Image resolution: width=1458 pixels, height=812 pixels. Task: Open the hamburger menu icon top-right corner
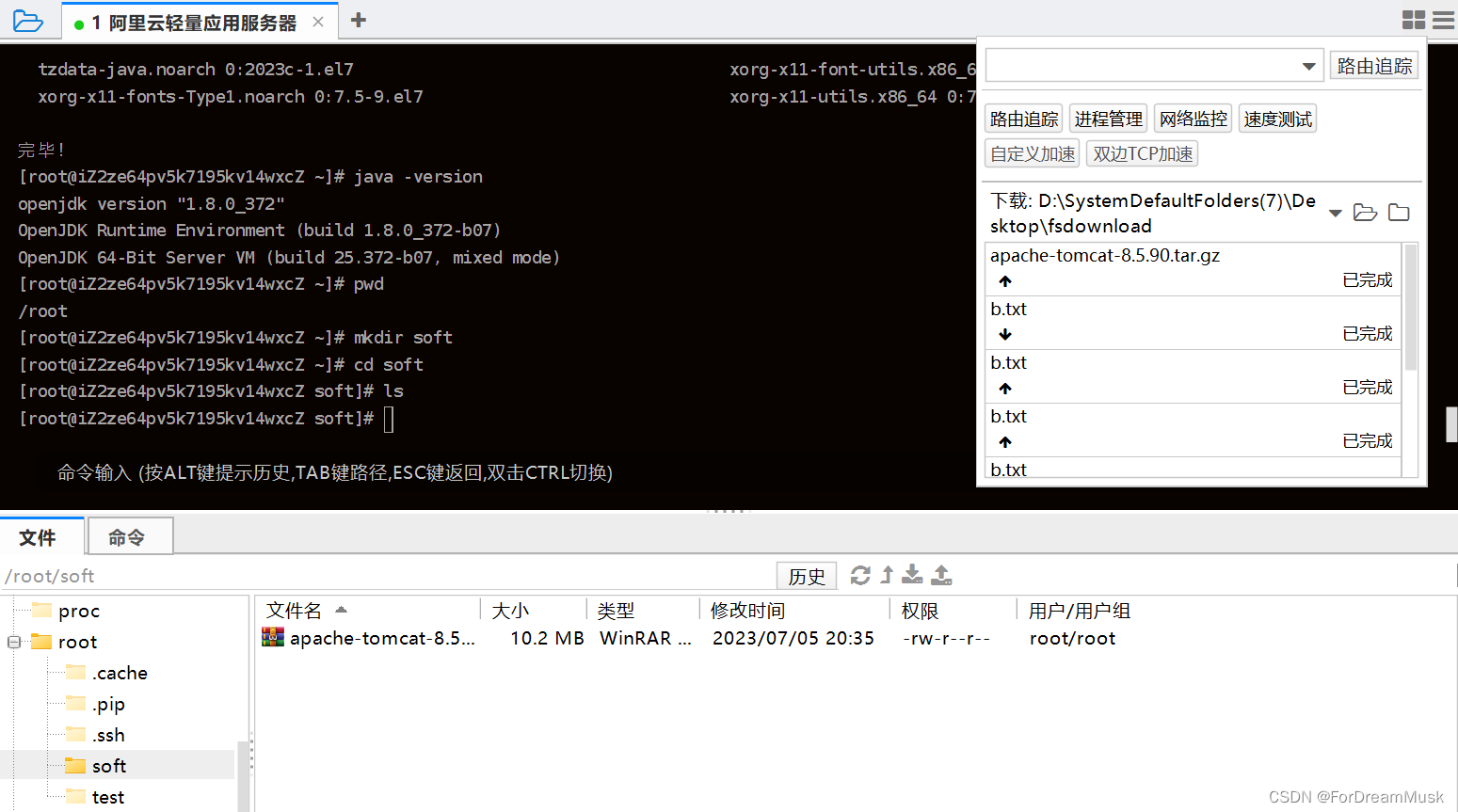pos(1444,20)
